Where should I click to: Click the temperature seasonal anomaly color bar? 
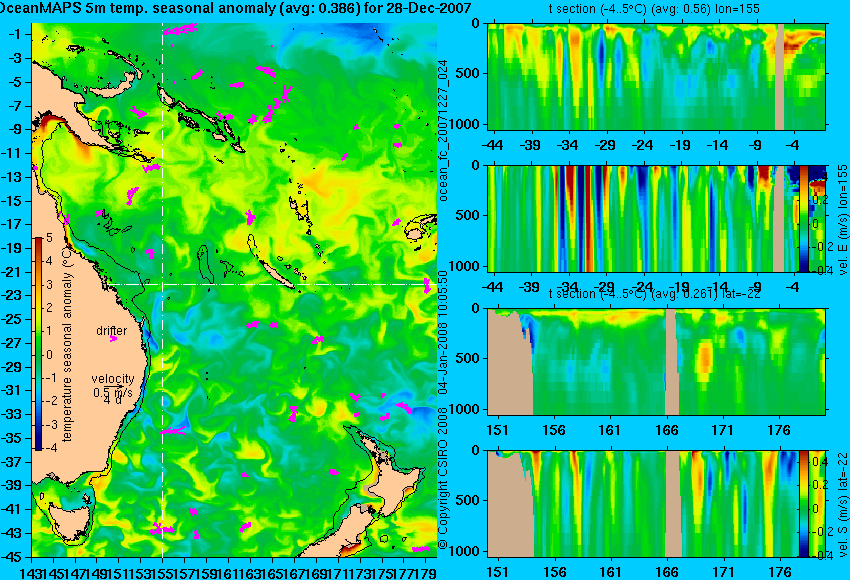[38, 344]
